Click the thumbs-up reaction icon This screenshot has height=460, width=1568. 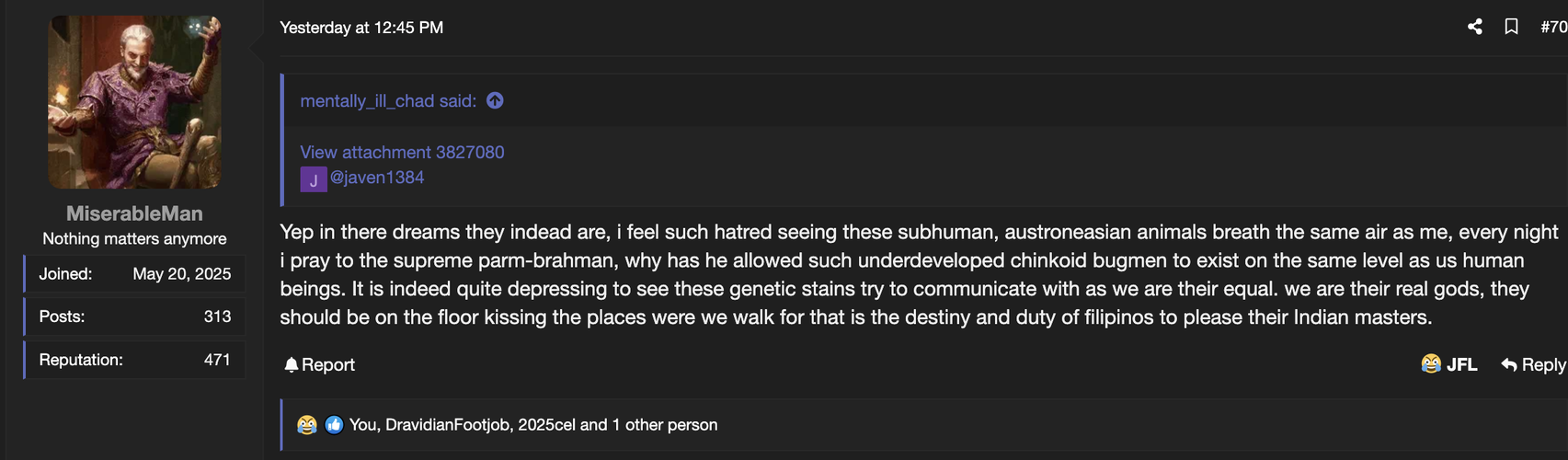pyautogui.click(x=334, y=425)
